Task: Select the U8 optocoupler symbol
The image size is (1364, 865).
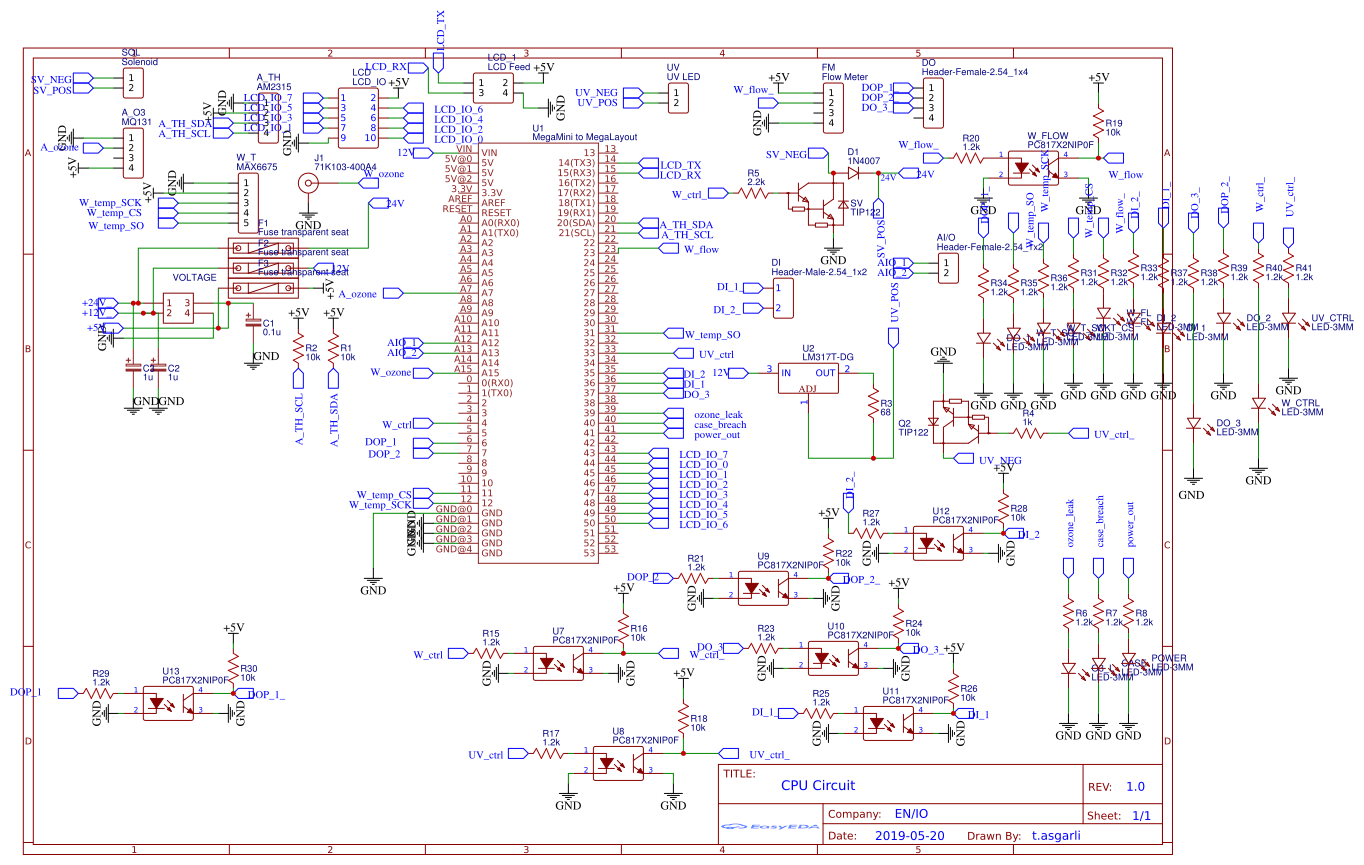Action: coord(620,763)
